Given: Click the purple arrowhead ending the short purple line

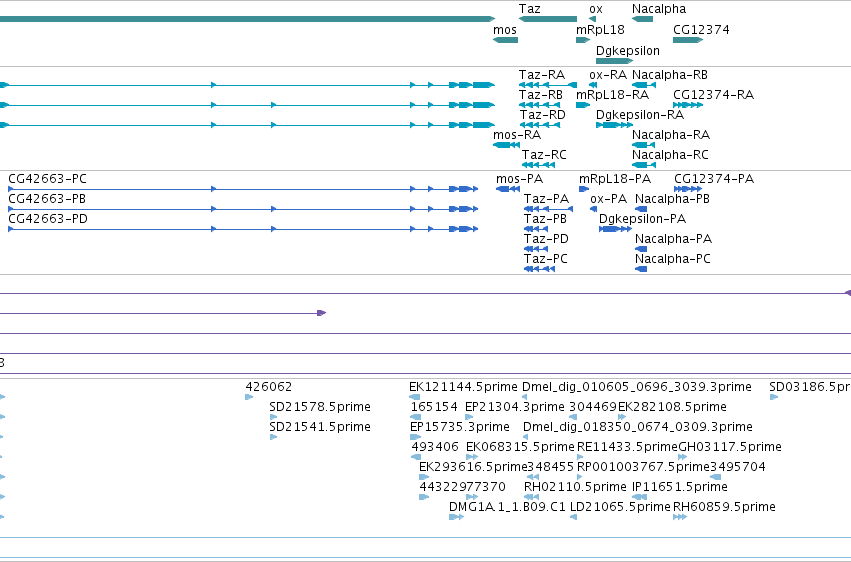Looking at the screenshot, I should pos(321,313).
